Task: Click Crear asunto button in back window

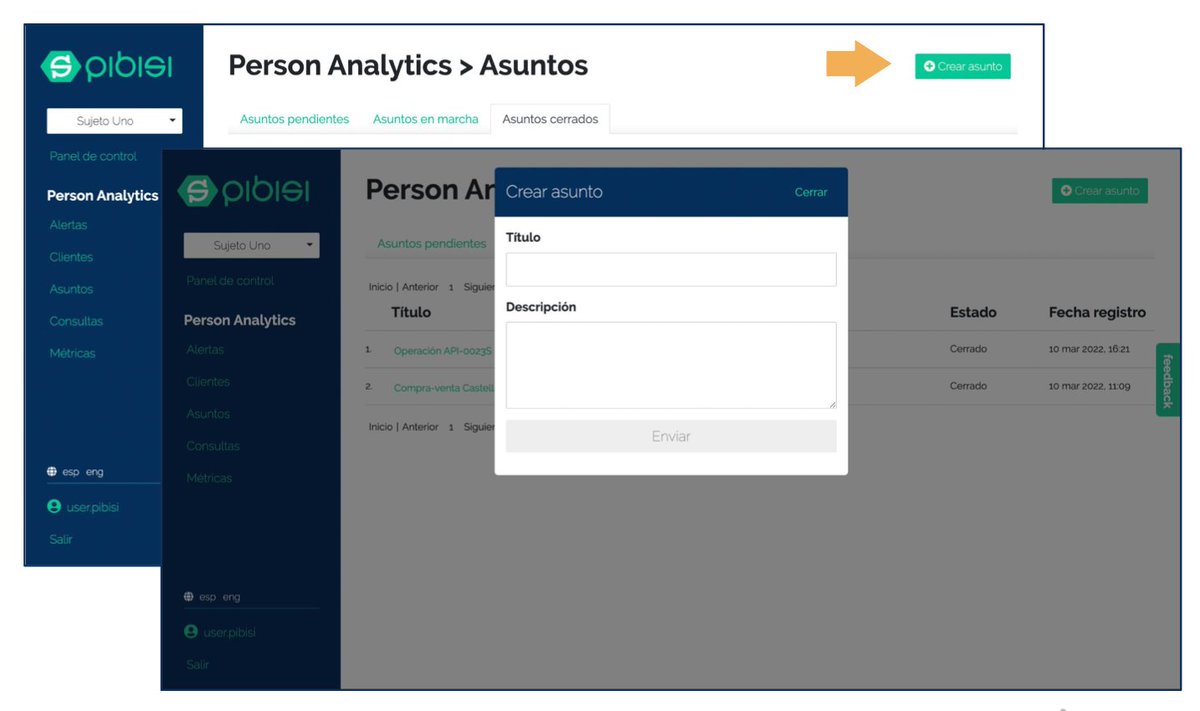Action: 963,66
